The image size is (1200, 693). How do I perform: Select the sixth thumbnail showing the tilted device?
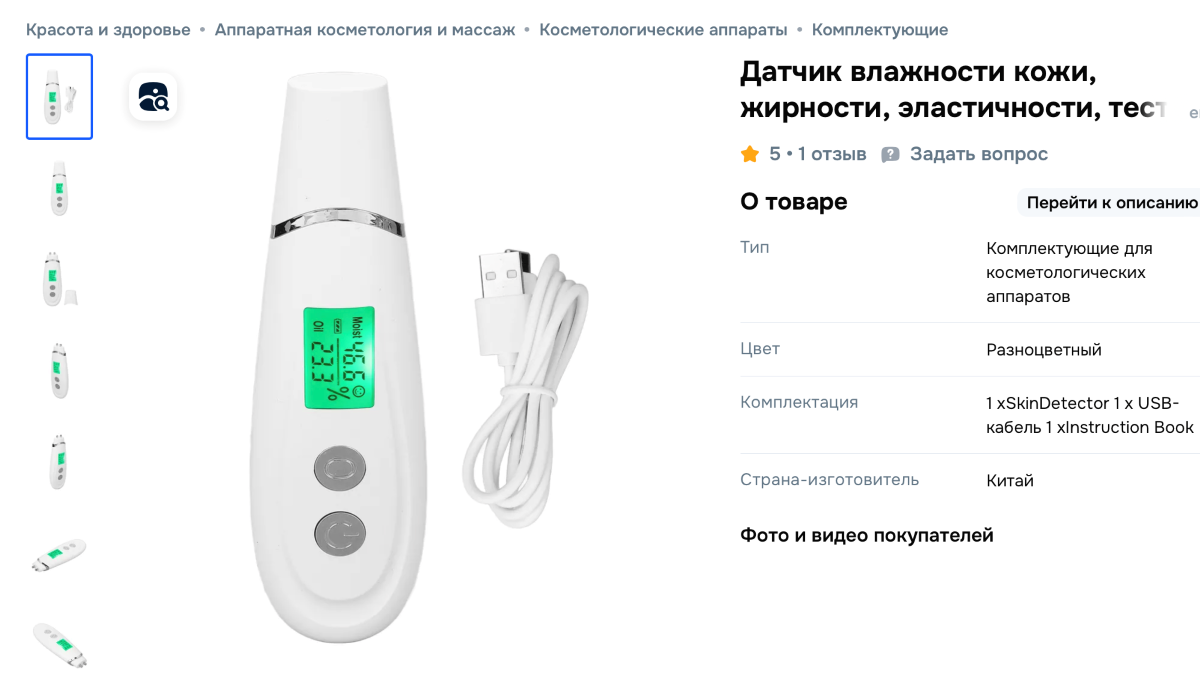click(x=59, y=554)
